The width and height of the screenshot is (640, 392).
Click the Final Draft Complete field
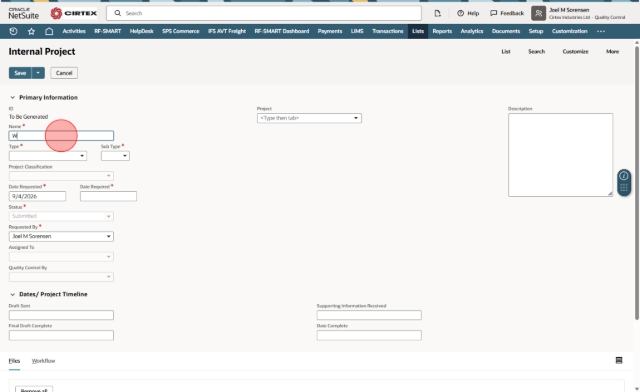pos(61,335)
